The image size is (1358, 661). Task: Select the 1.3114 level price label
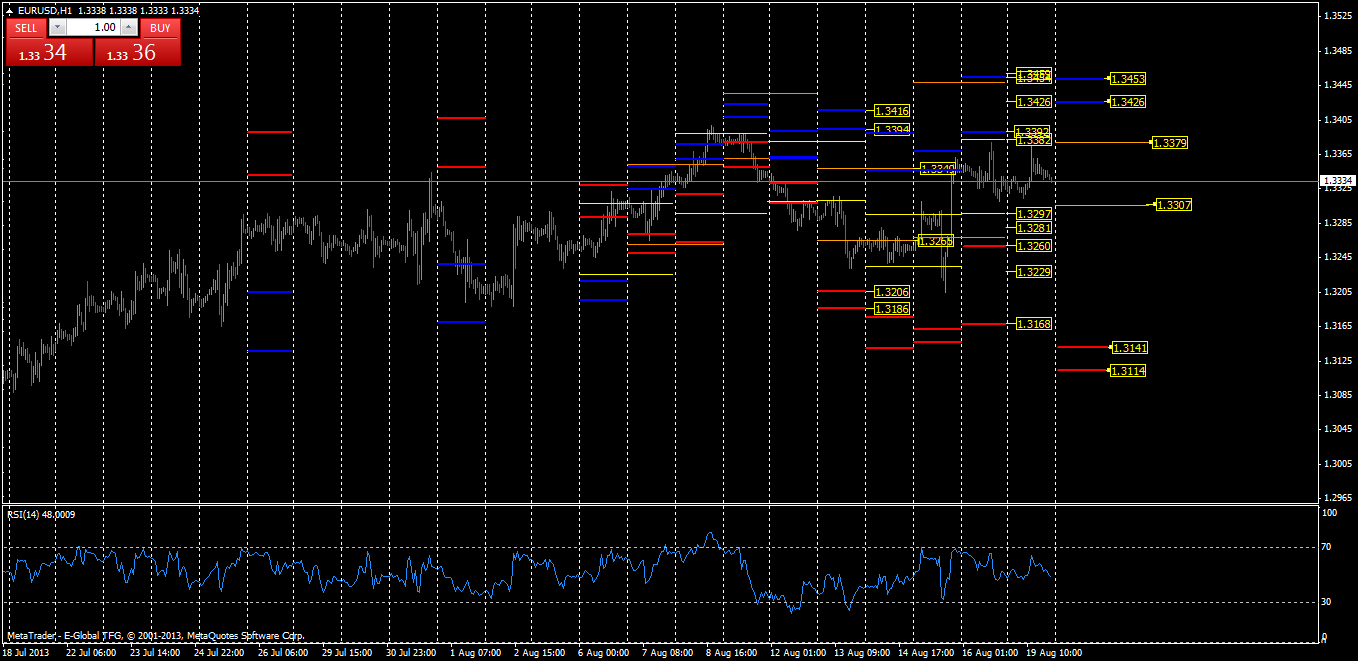pyautogui.click(x=1128, y=370)
